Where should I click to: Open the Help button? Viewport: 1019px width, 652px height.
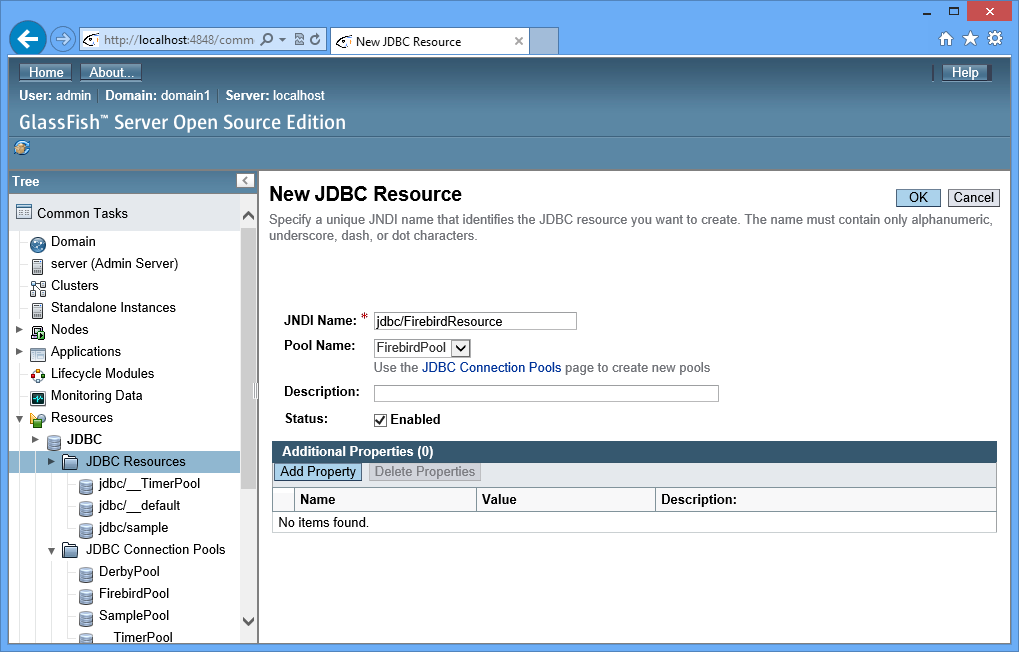965,72
